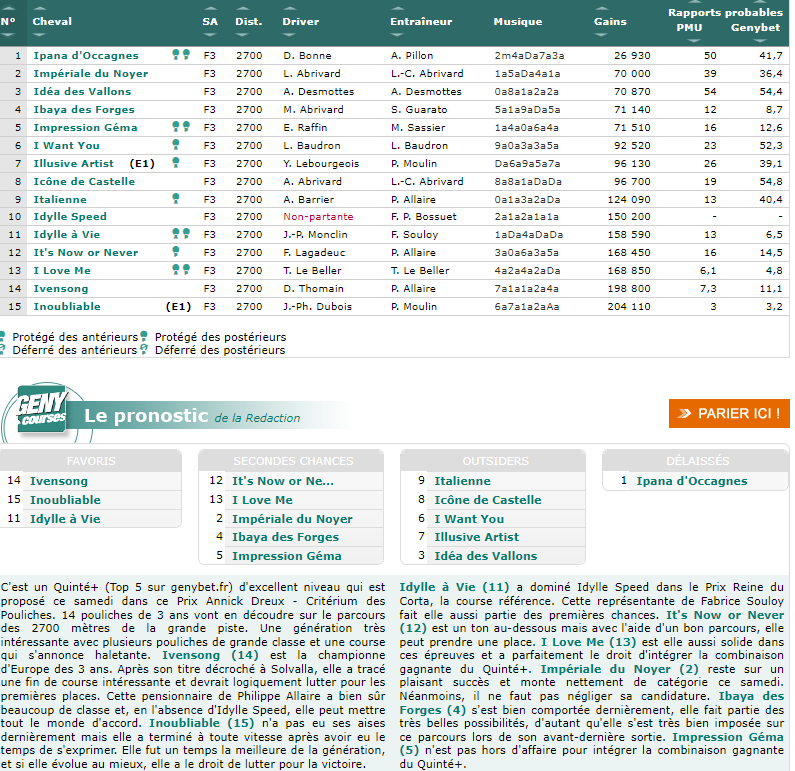Open Idylle Speed horse link
The height and width of the screenshot is (771, 795).
[x=70, y=217]
